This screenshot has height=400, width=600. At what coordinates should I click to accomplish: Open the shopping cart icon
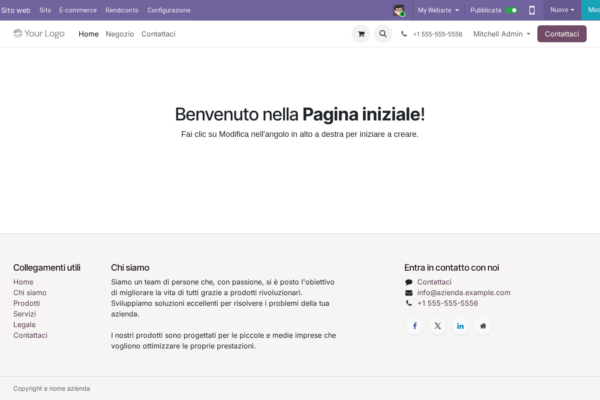pyautogui.click(x=361, y=34)
